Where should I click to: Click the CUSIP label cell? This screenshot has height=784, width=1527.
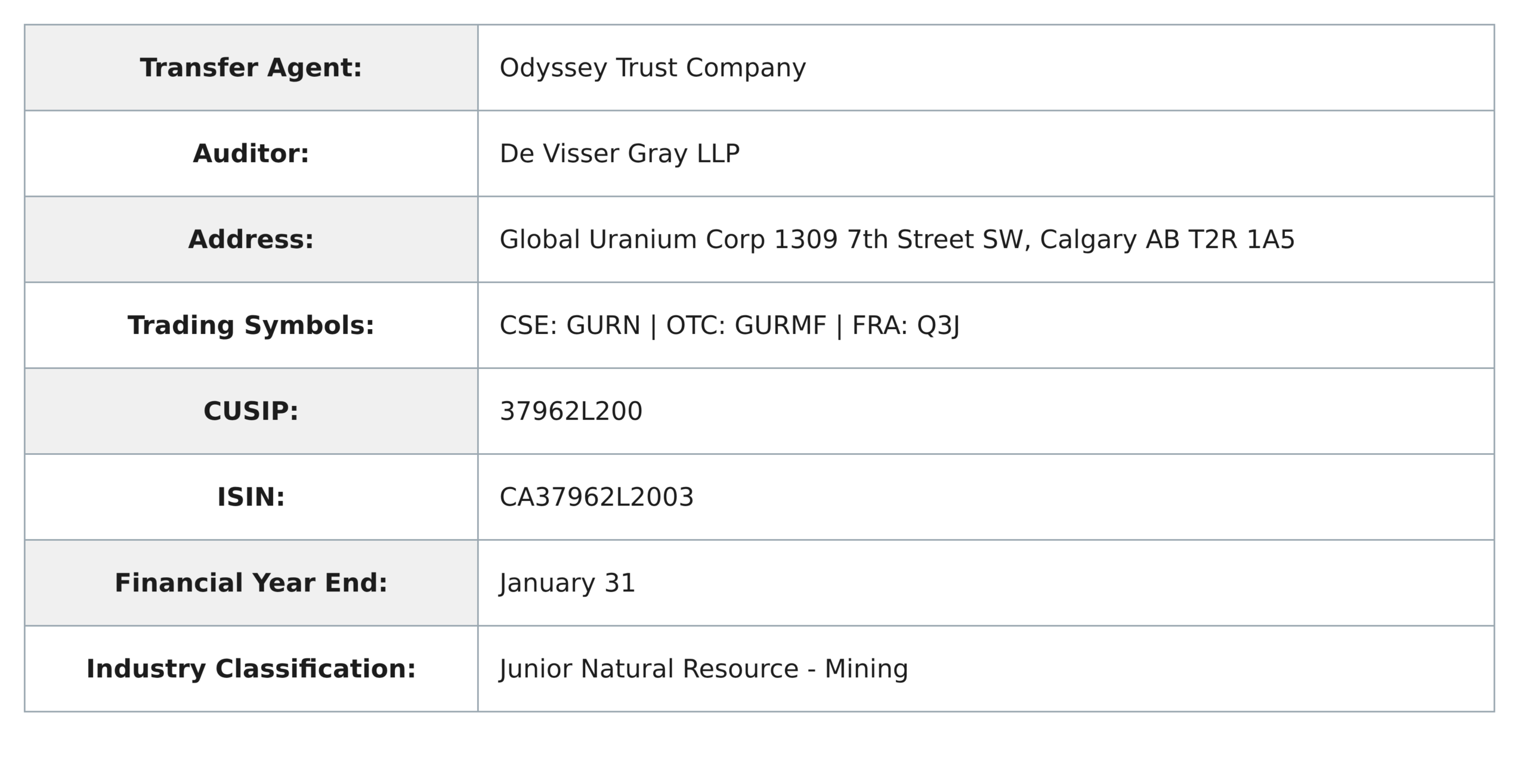coord(251,411)
